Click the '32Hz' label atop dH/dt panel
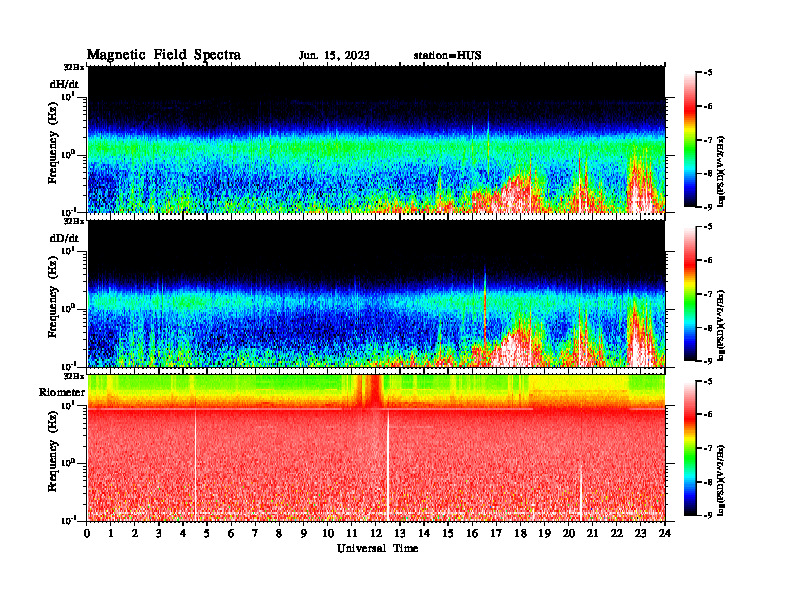 tap(74, 67)
